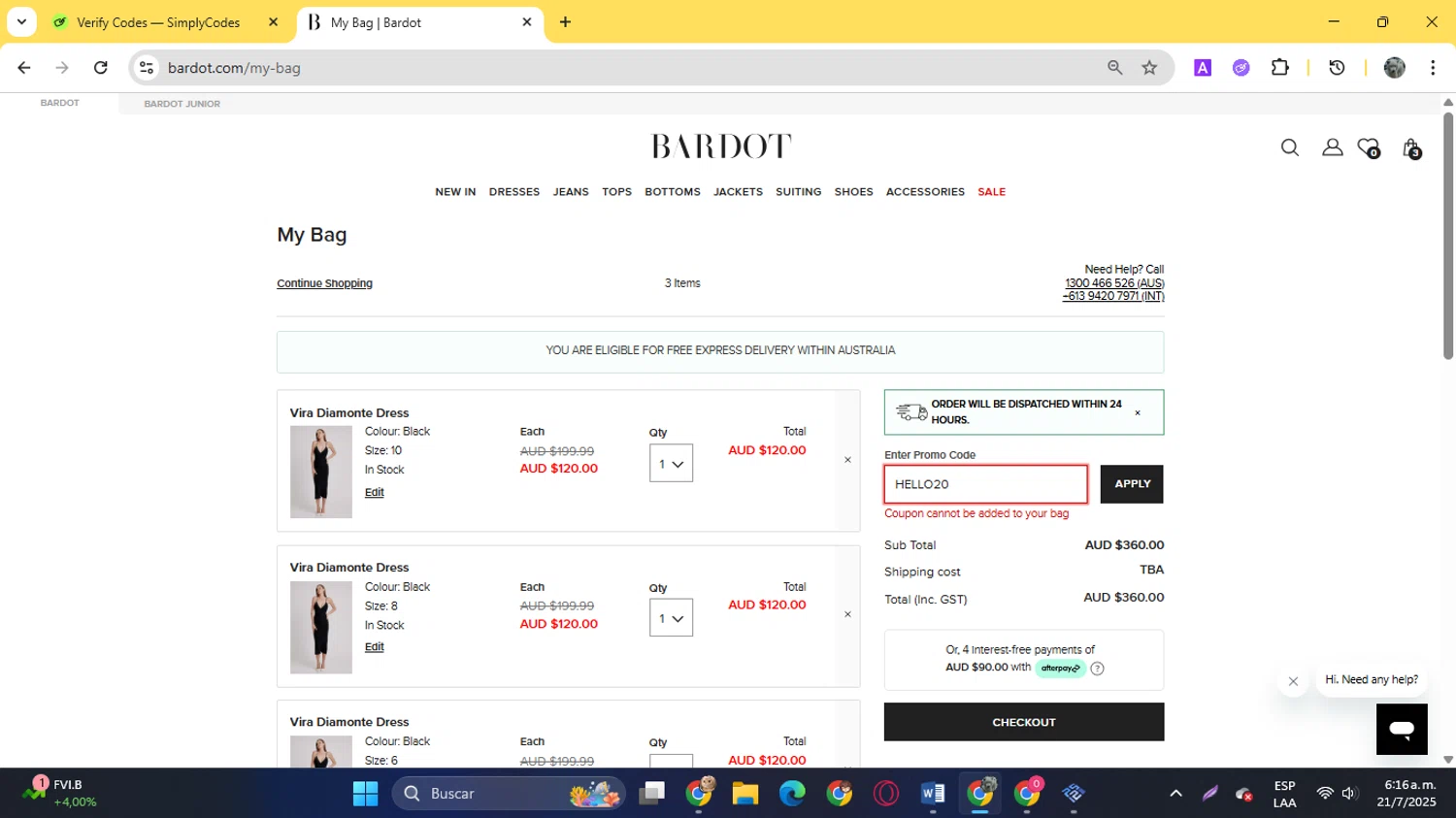The image size is (1456, 818).
Task: Open the shopping bag icon
Action: [1411, 147]
